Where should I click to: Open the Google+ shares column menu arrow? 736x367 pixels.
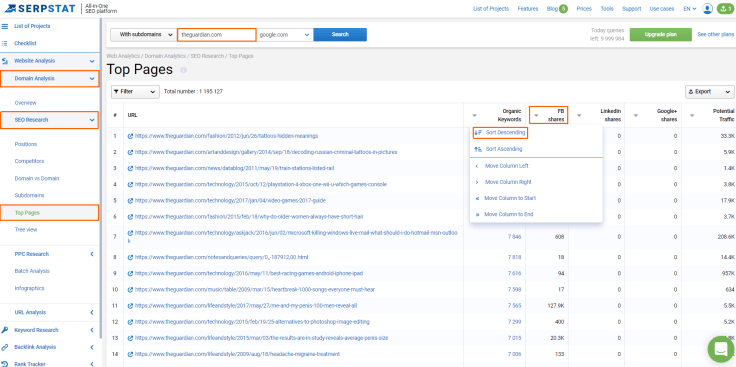(636, 115)
